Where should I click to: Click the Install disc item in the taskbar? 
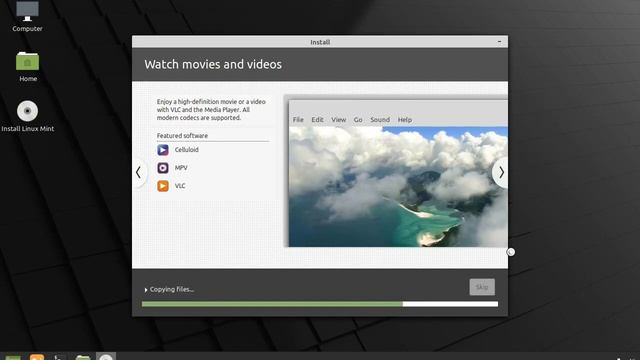tap(106, 356)
